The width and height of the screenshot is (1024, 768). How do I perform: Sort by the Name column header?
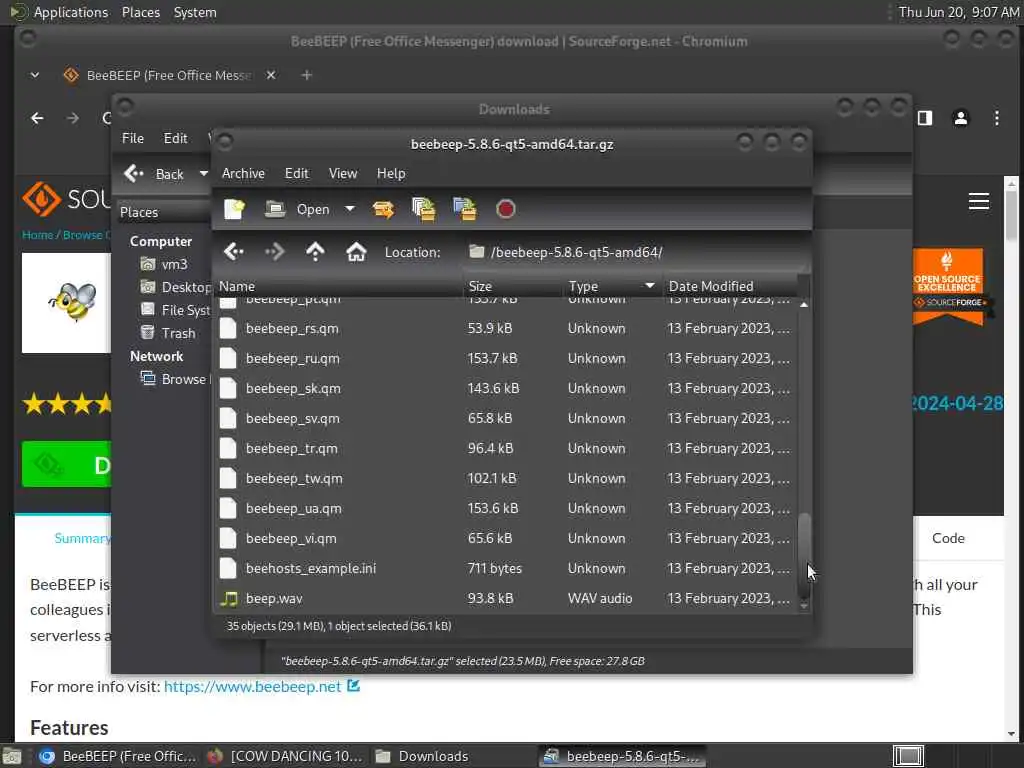tap(338, 286)
